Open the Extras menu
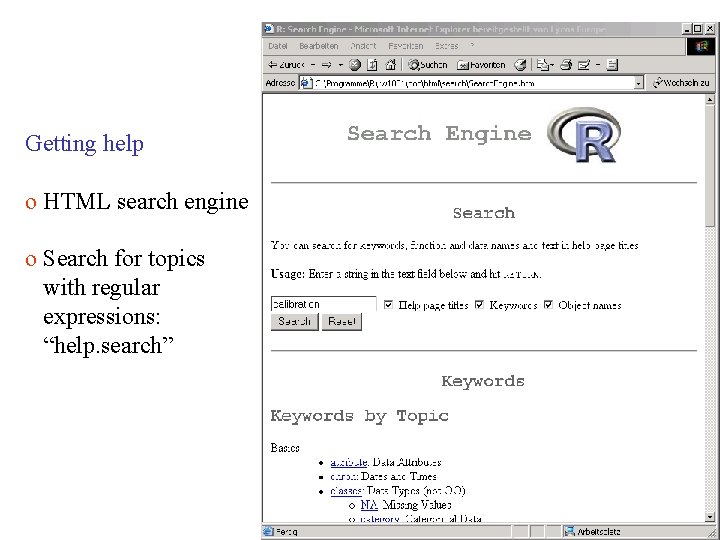Screen dimensions: 720x540 click(x=446, y=46)
